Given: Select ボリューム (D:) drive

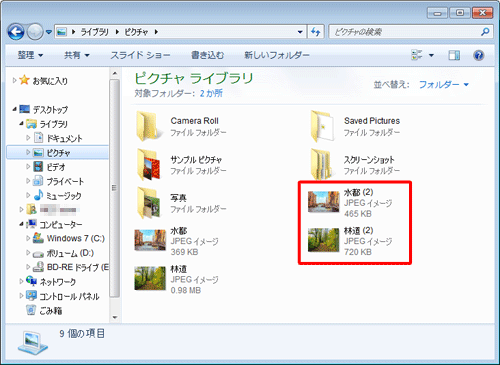Looking at the screenshot, I should [70, 253].
